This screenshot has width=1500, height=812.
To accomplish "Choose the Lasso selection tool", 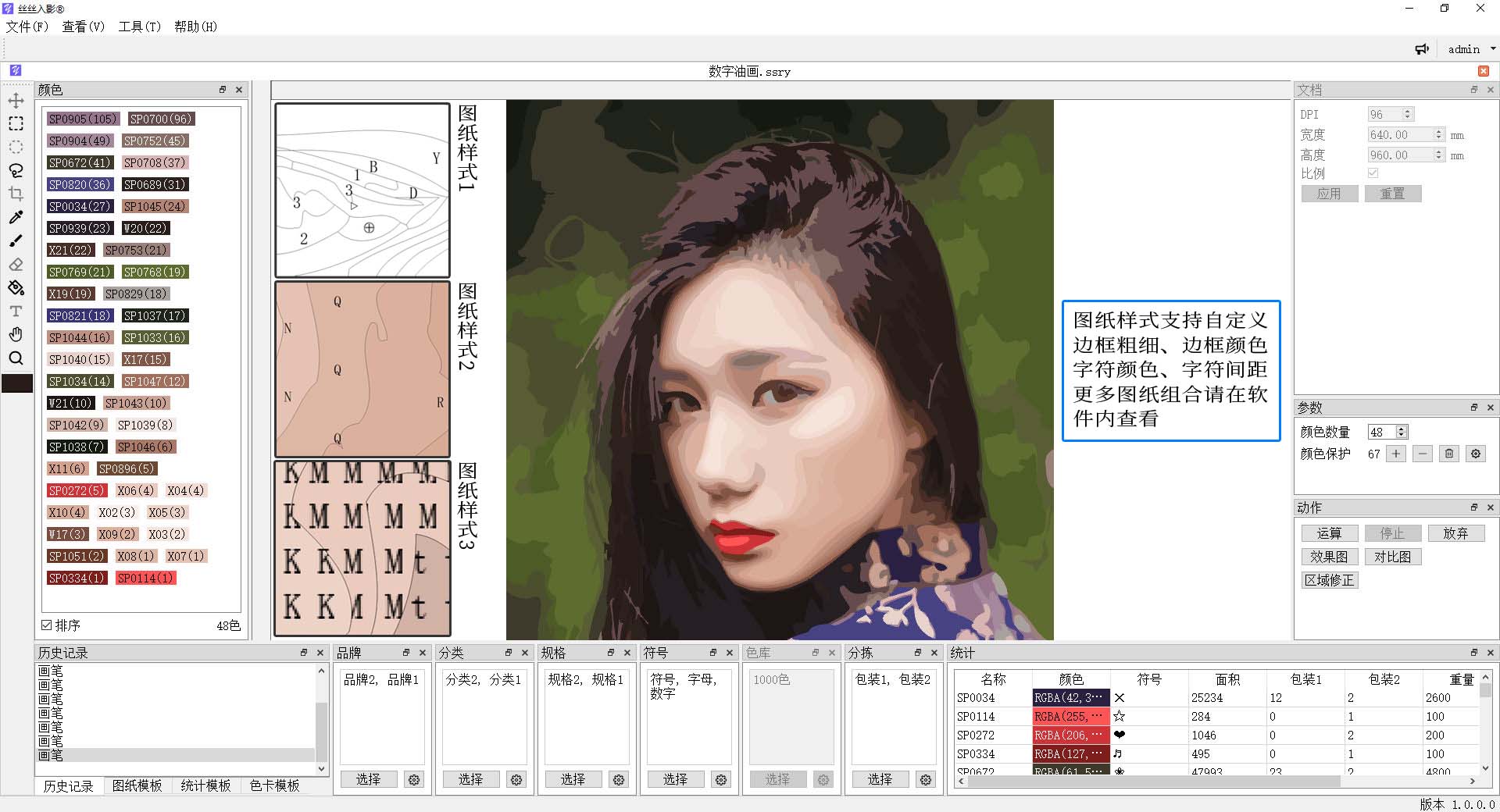I will (16, 171).
